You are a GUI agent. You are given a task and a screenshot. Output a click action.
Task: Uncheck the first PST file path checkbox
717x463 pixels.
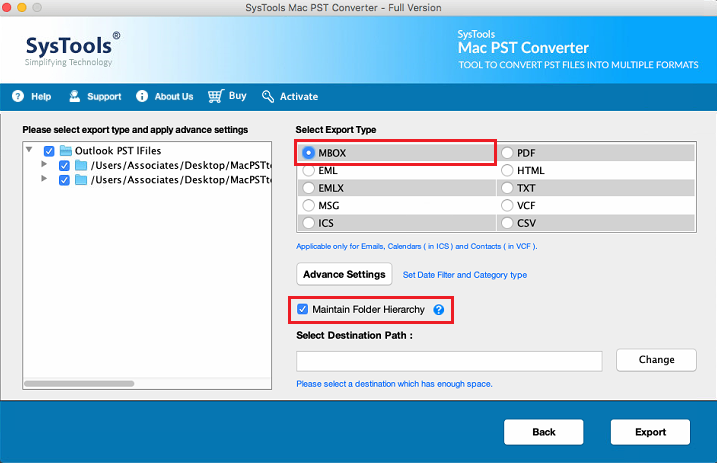click(64, 165)
